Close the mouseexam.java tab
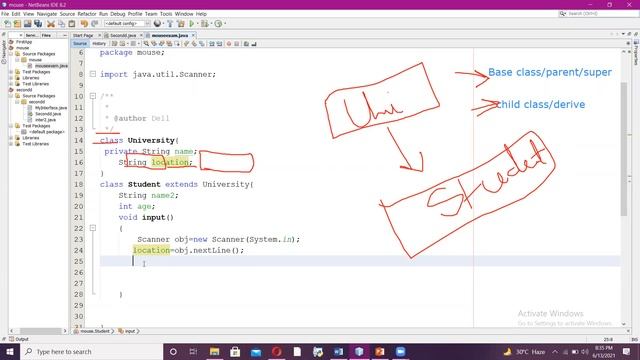The width and height of the screenshot is (640, 360). (x=193, y=36)
